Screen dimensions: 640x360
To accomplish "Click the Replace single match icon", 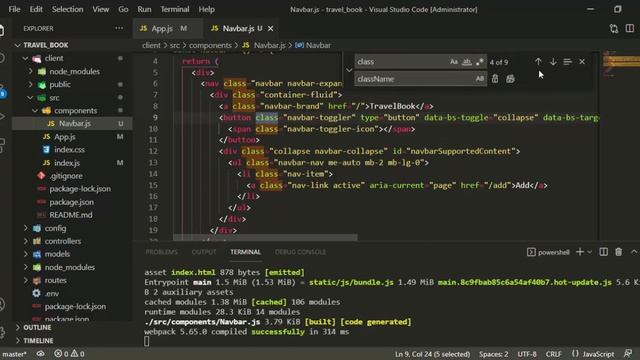I will 495,79.
